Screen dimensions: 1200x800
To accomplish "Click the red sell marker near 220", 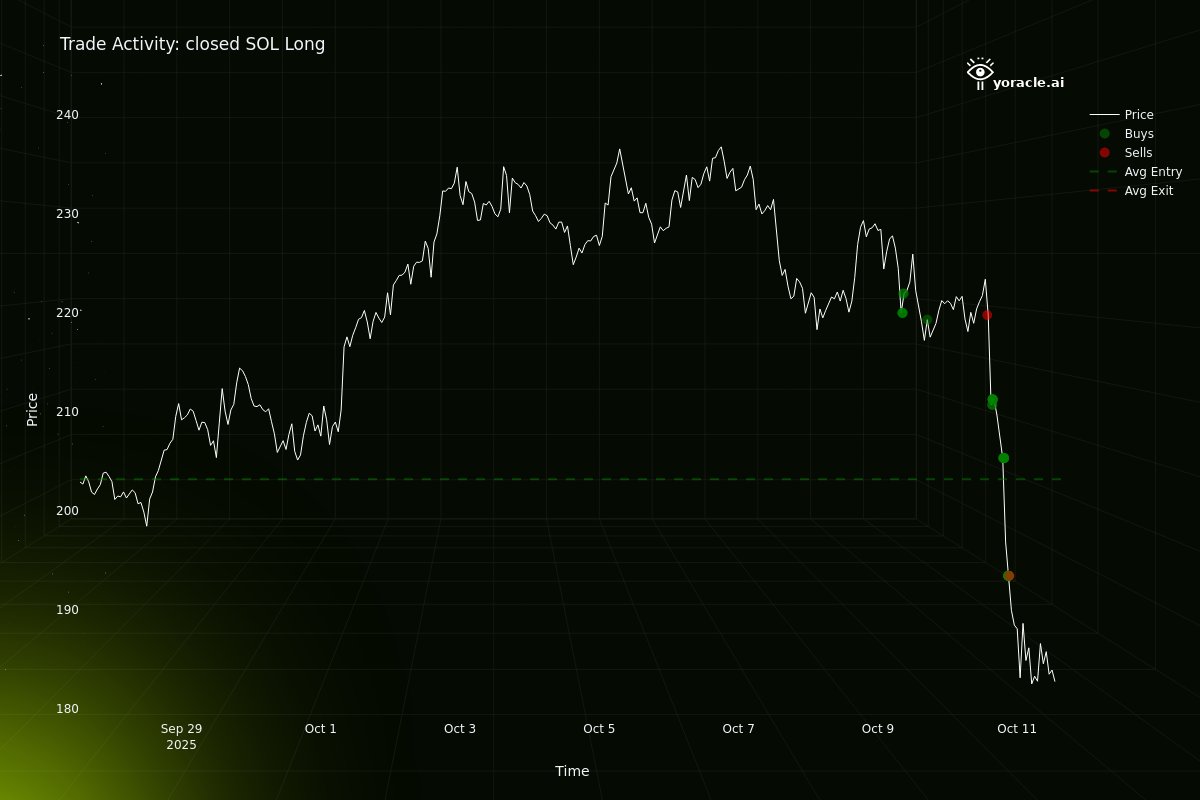I will (x=987, y=315).
